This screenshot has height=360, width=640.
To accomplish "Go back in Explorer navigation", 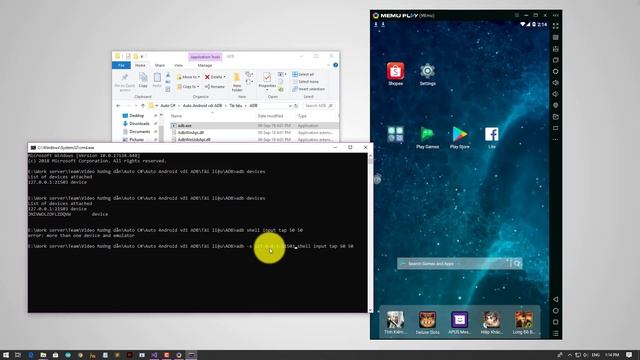I will click(x=118, y=106).
